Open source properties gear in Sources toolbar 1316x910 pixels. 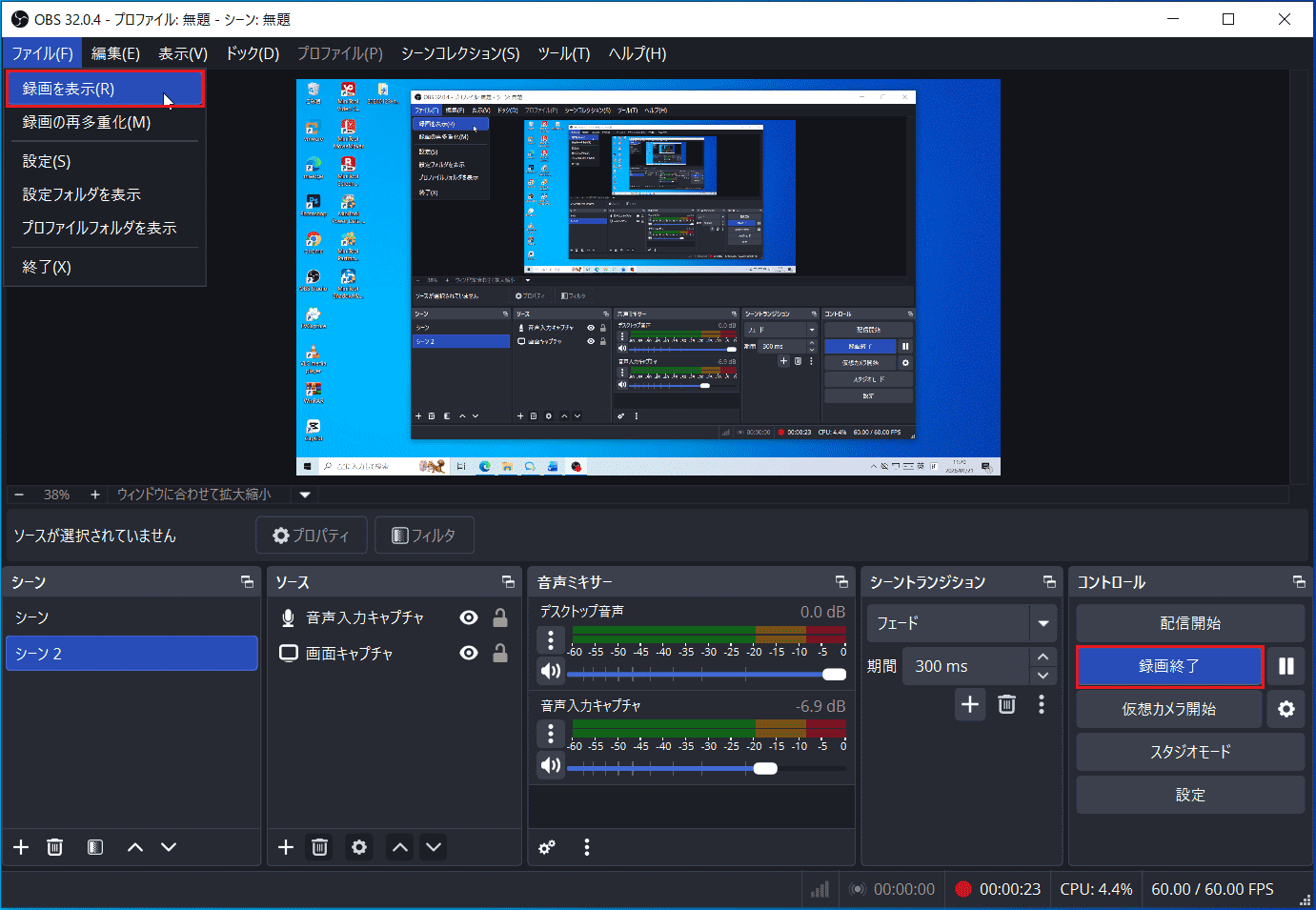[x=358, y=846]
